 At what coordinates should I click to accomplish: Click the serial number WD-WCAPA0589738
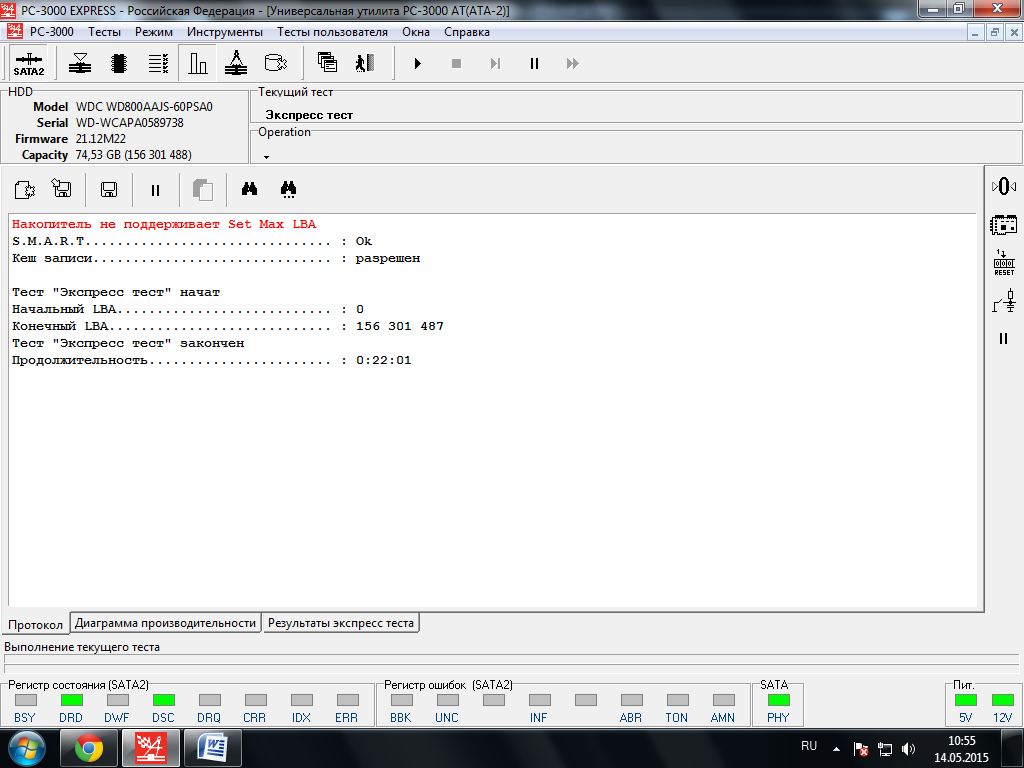pyautogui.click(x=129, y=123)
